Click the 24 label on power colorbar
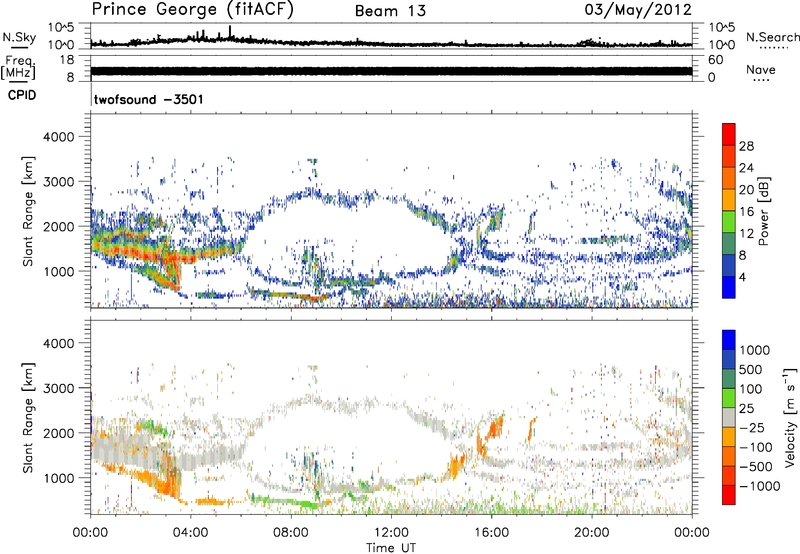800x554 pixels. coord(746,168)
